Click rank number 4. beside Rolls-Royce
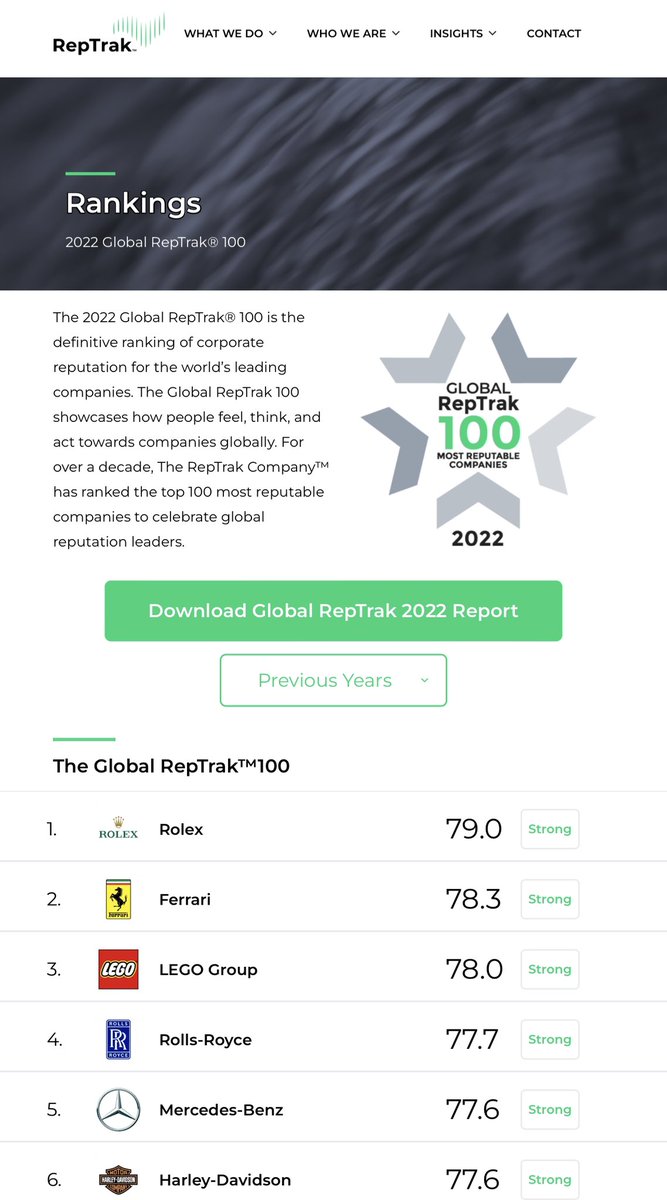Screen dimensions: 667x1200 point(54,1039)
